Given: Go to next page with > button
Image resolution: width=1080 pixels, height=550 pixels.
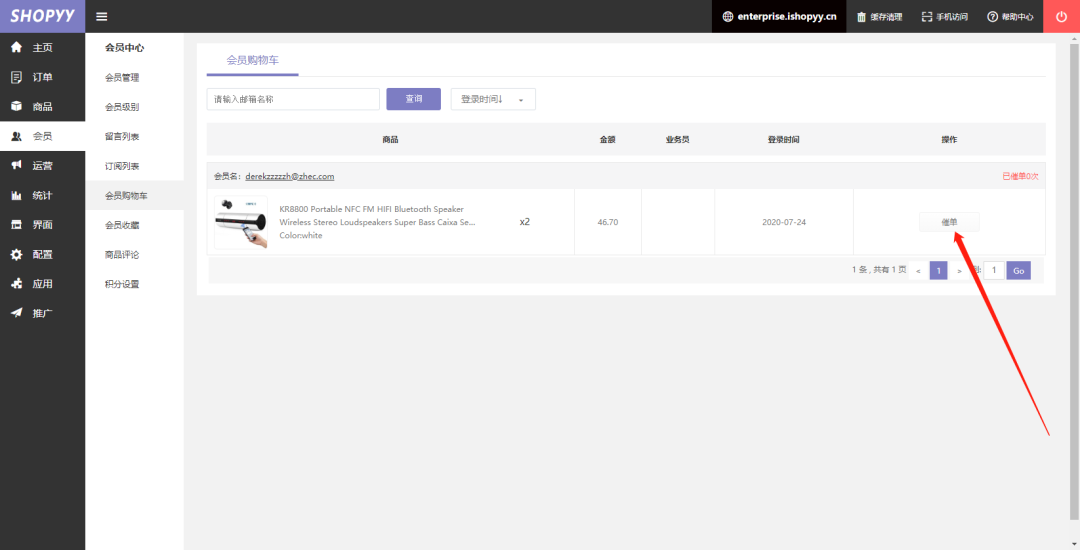Looking at the screenshot, I should [x=959, y=271].
